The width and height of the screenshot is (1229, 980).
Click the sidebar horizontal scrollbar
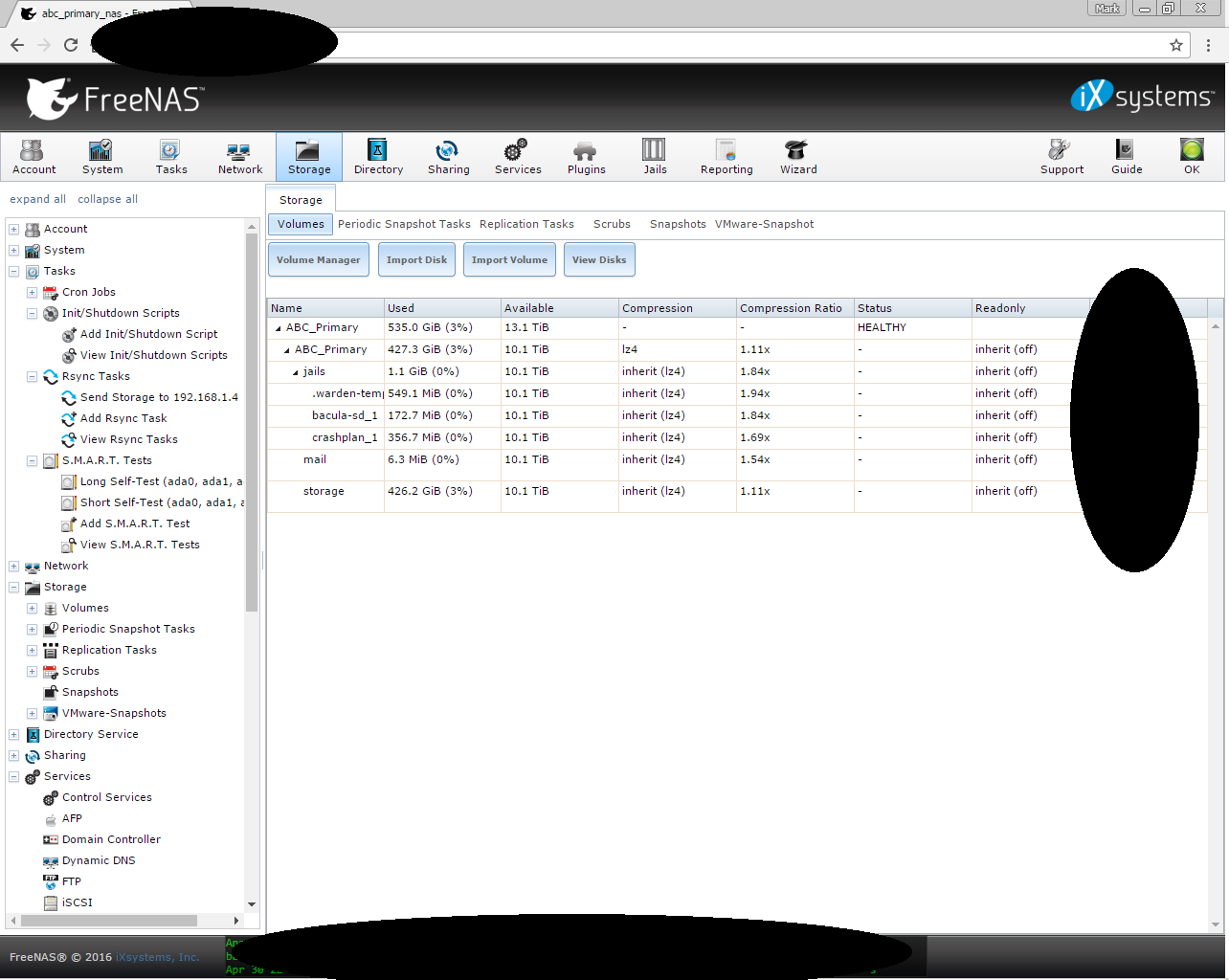click(x=108, y=921)
